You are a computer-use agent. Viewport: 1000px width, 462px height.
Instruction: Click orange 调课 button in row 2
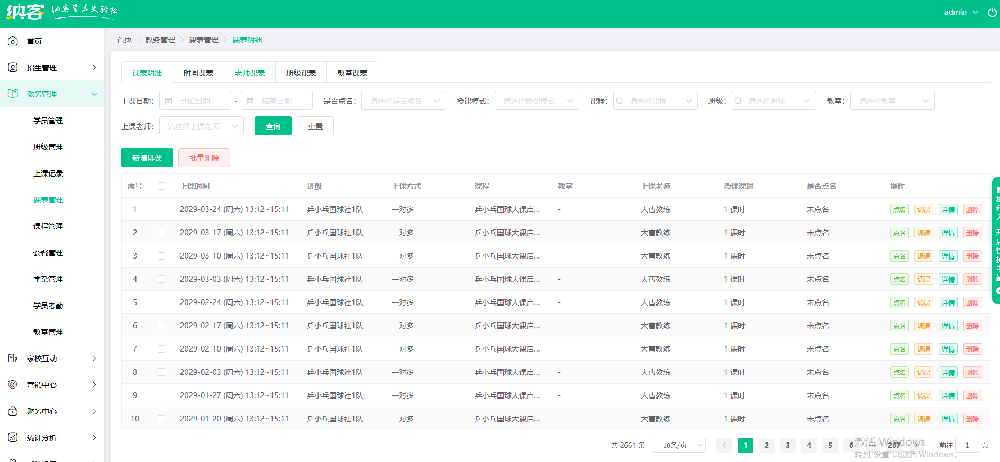(923, 232)
